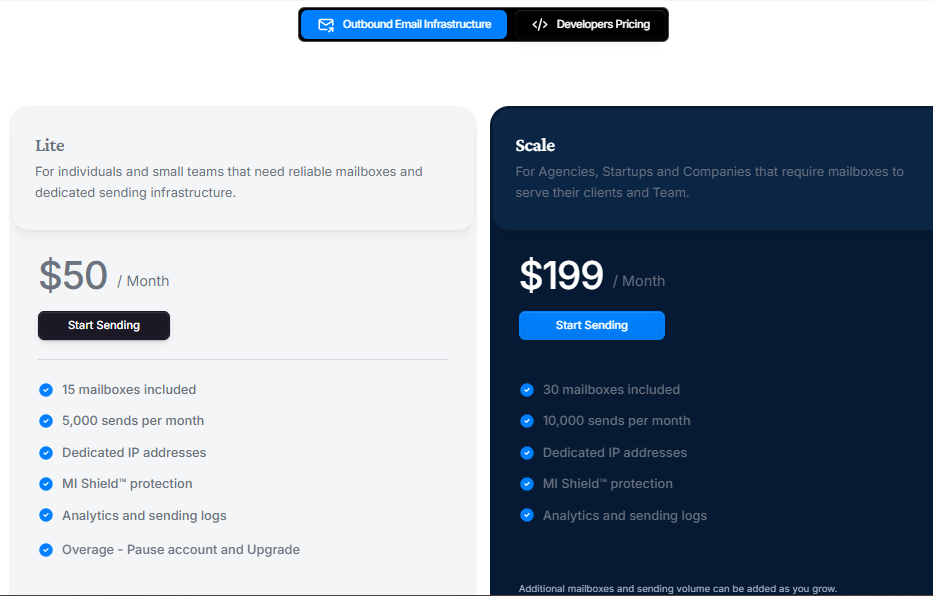Click Lite plan Dedicated IP addresses checkmark
This screenshot has height=596, width=933.
tap(46, 453)
